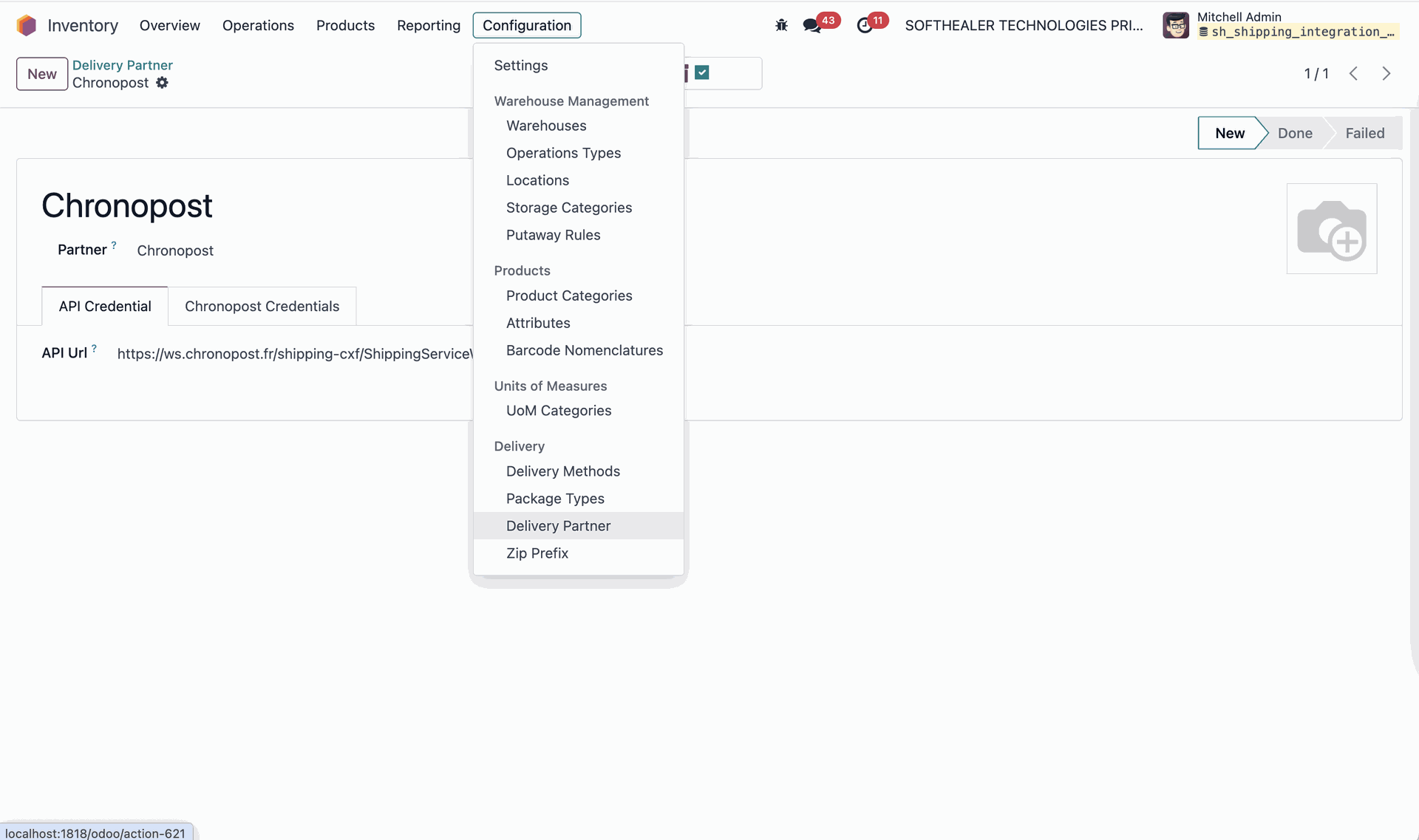Expand the Reporting menu
The width and height of the screenshot is (1419, 840).
(x=428, y=25)
